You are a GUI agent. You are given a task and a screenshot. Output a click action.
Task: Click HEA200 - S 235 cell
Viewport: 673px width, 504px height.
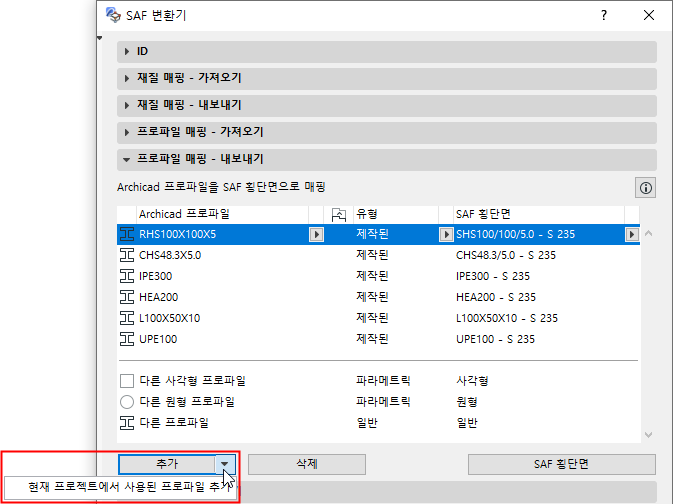click(496, 298)
